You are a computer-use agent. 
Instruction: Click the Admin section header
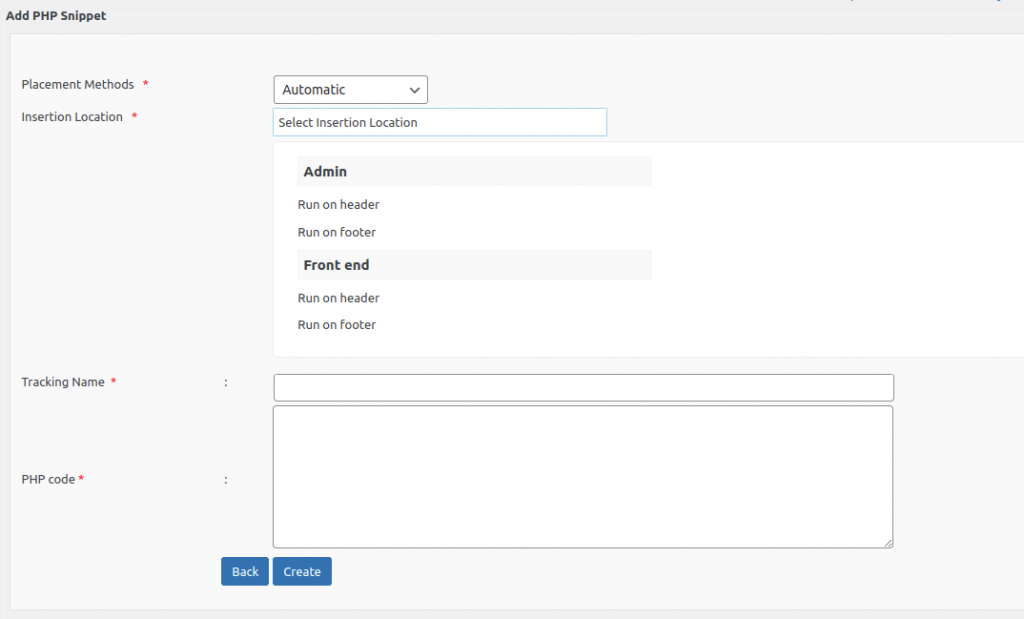(326, 171)
